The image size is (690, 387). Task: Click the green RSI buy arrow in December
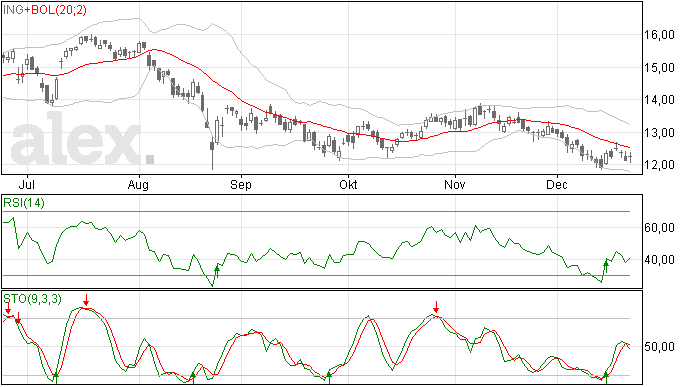point(606,266)
